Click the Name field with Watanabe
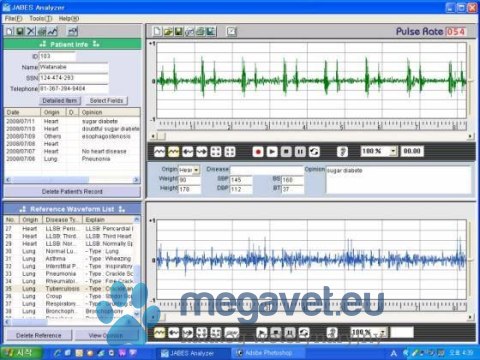 [x=74, y=67]
